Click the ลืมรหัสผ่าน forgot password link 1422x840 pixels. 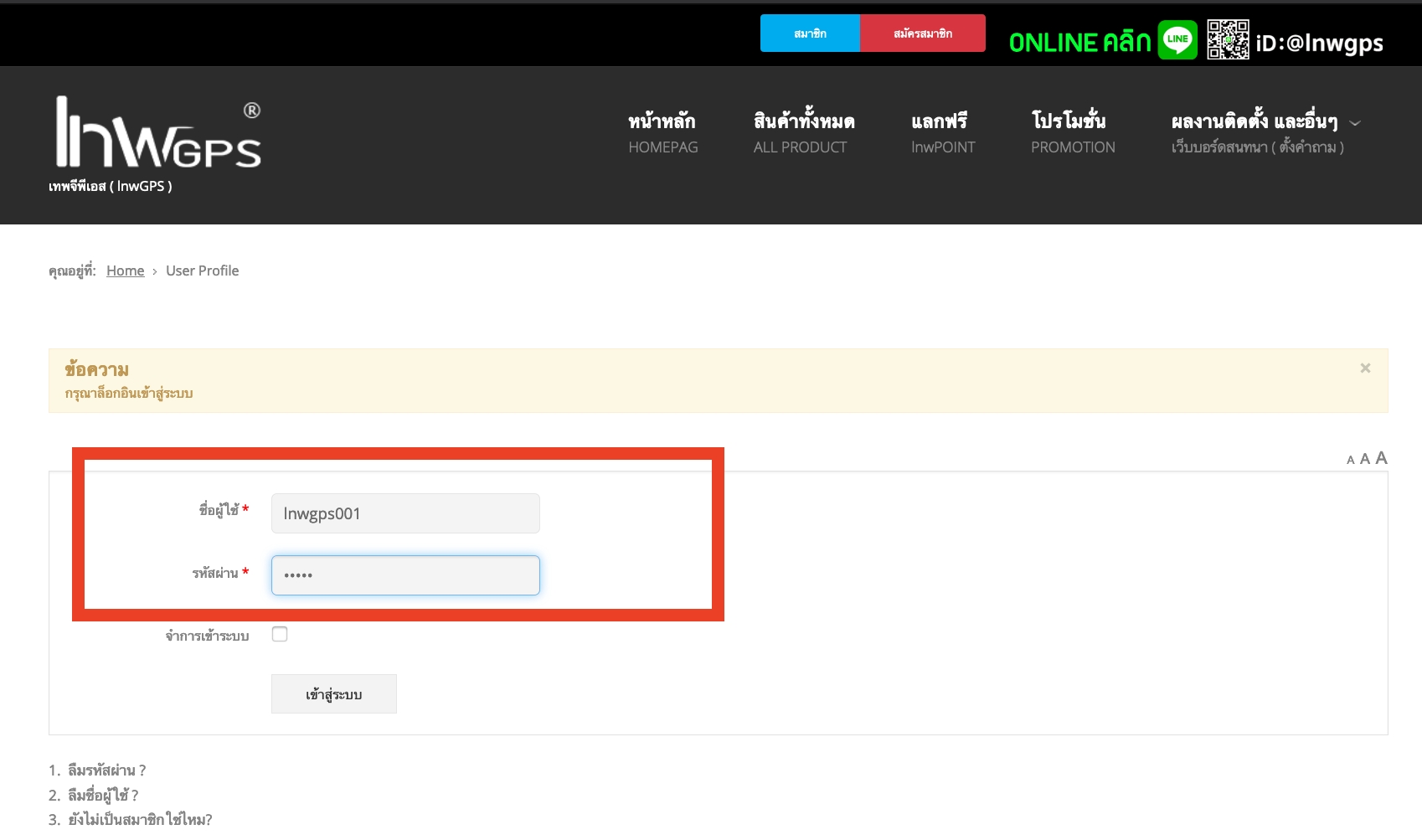pos(106,770)
